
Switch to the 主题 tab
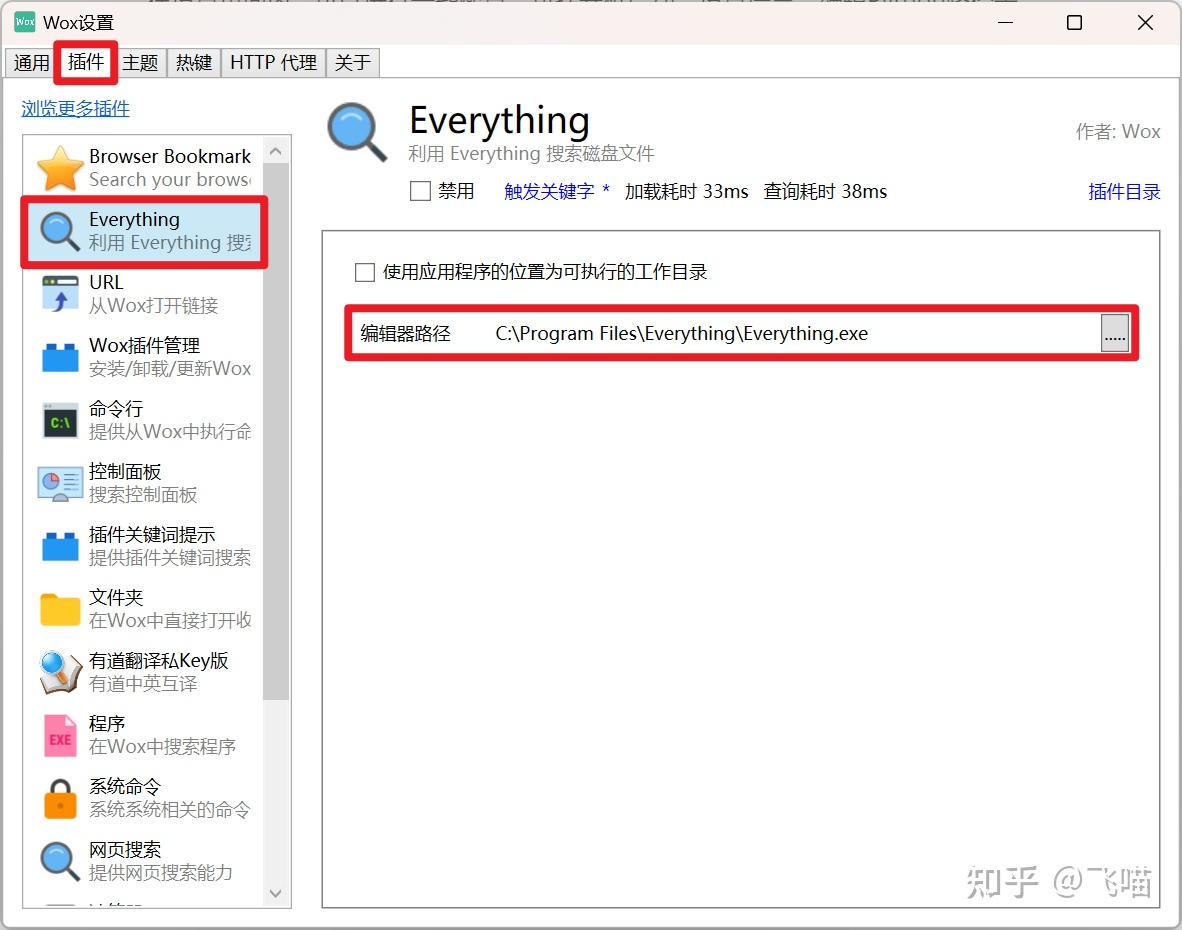(141, 62)
